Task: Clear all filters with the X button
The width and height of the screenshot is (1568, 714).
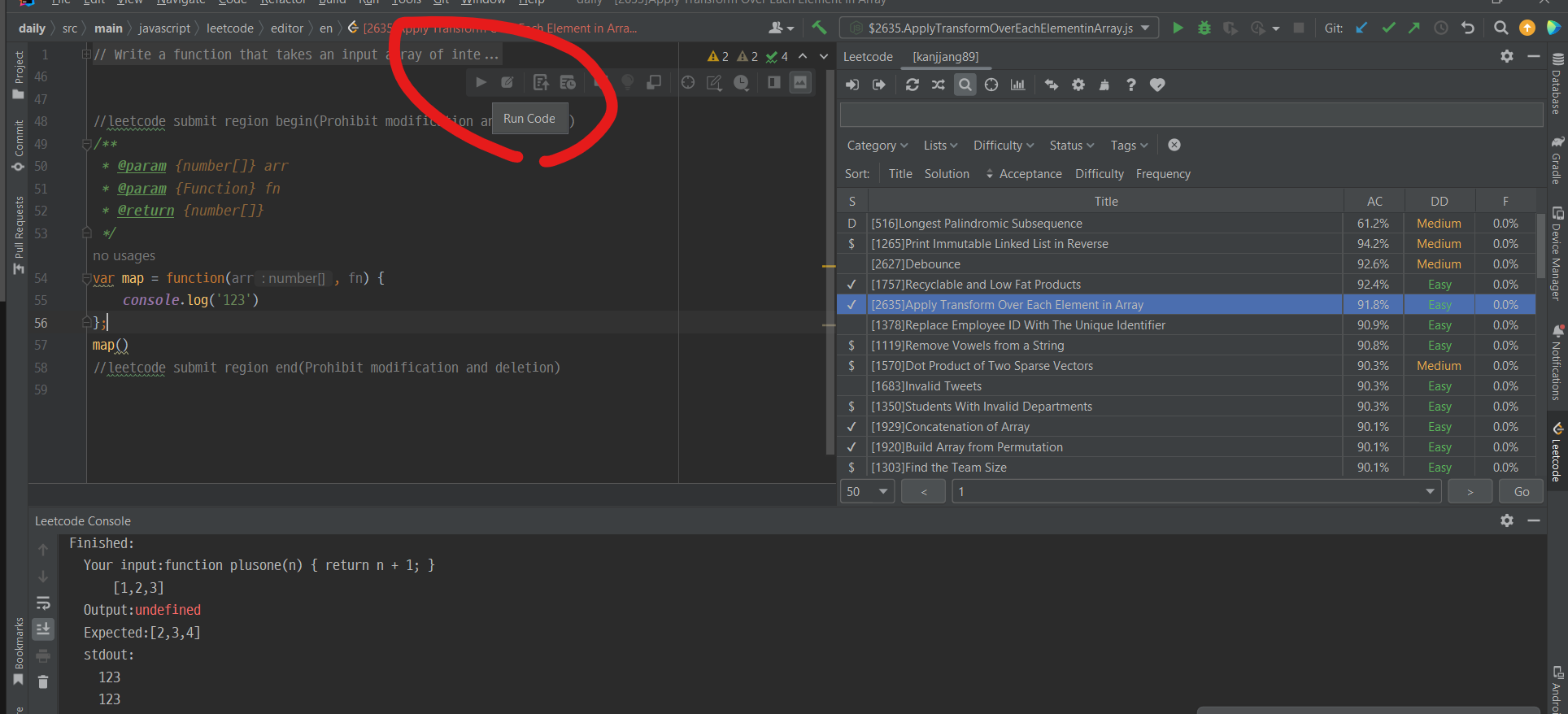Action: point(1174,145)
